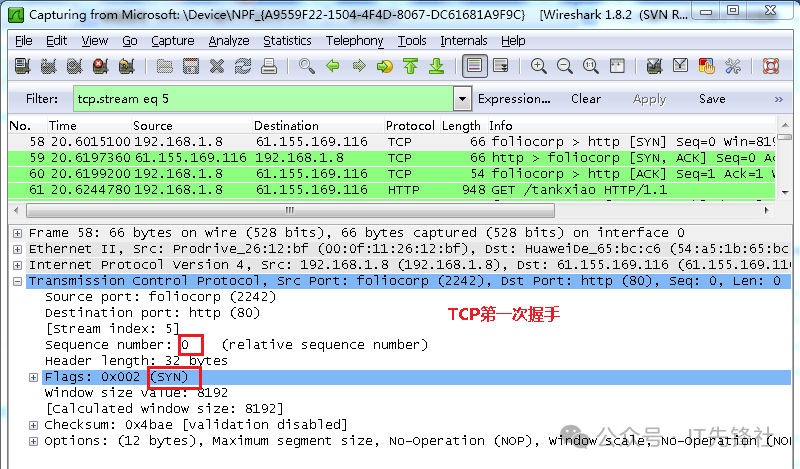Viewport: 800px width, 469px height.
Task: Expand the Flags: 0x002 (SYN) tree node
Action: (x=33, y=377)
